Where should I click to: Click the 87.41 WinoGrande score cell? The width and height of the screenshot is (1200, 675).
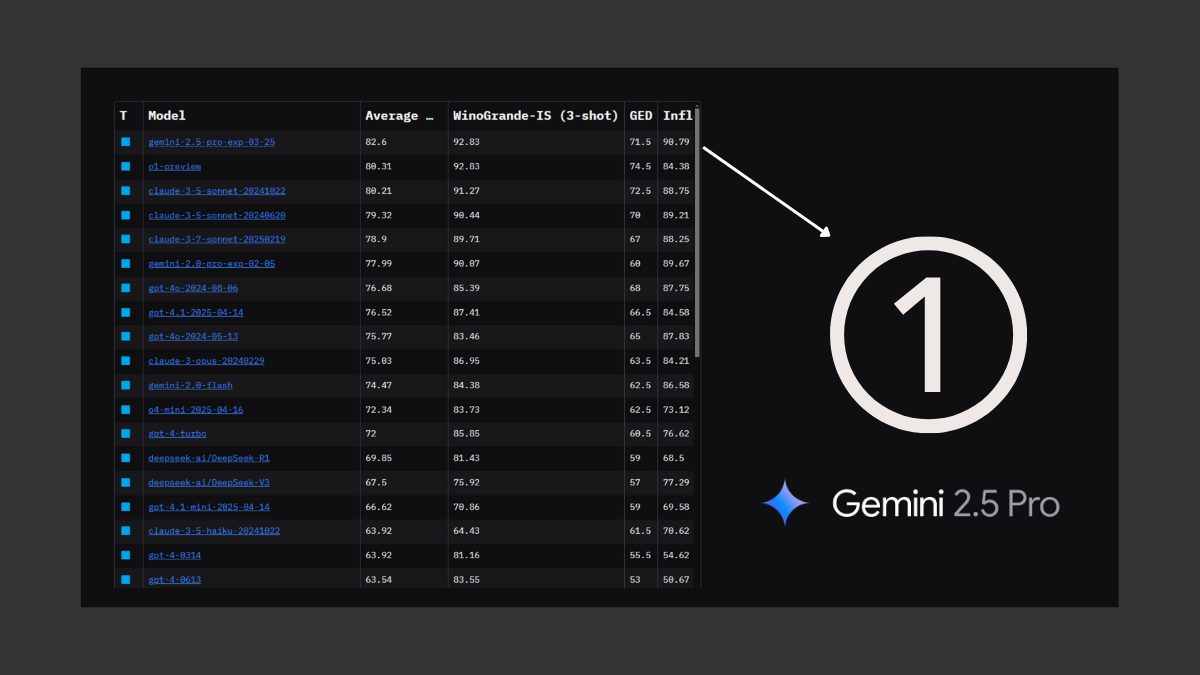[x=466, y=312]
